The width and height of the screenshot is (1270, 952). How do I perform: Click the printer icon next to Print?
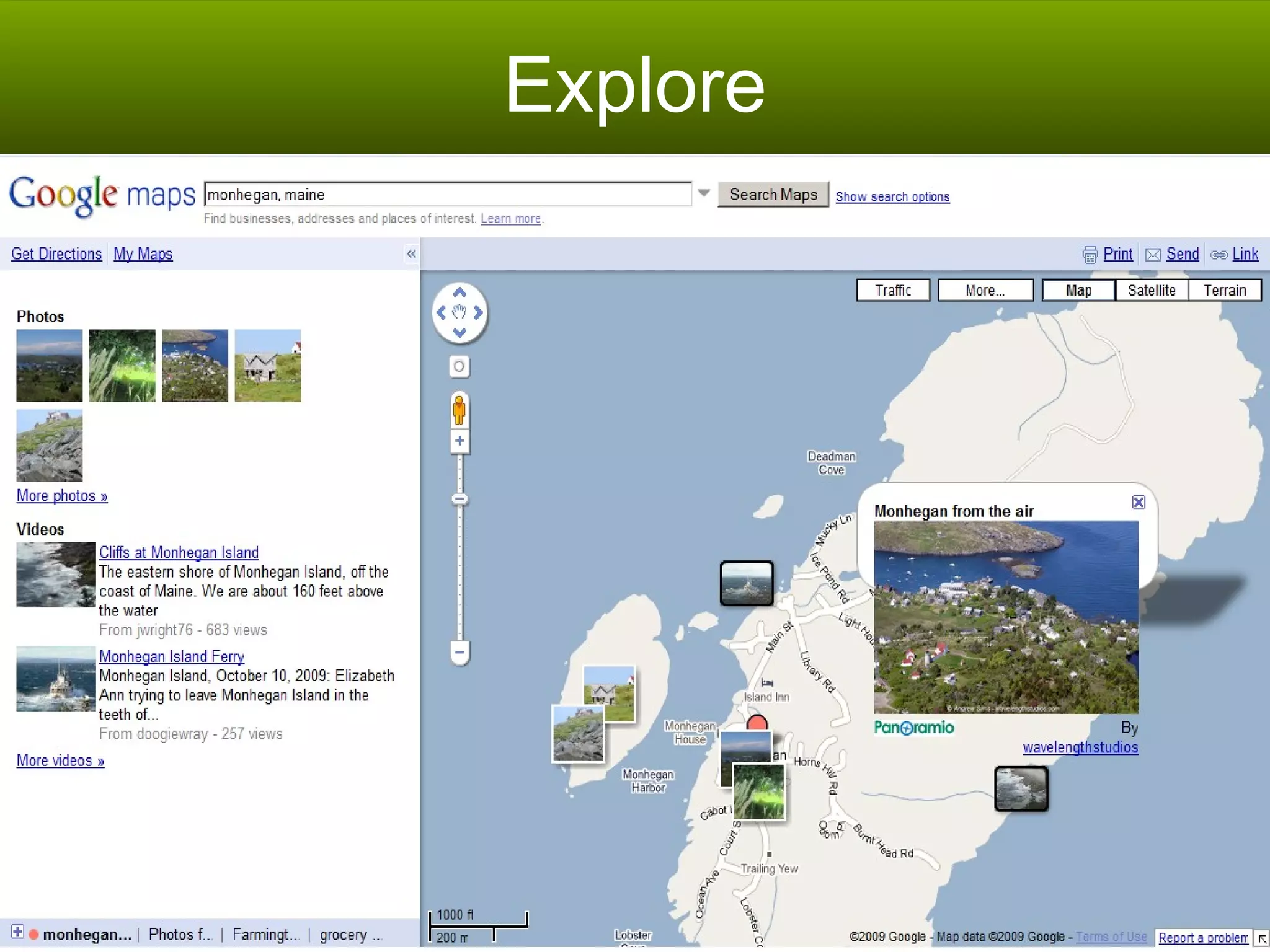coord(1090,255)
